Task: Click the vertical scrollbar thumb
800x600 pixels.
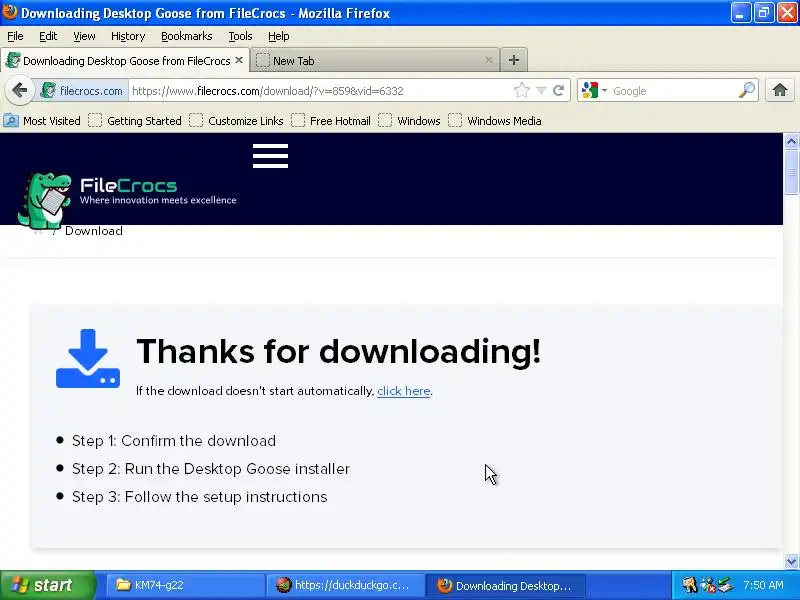Action: tap(791, 172)
